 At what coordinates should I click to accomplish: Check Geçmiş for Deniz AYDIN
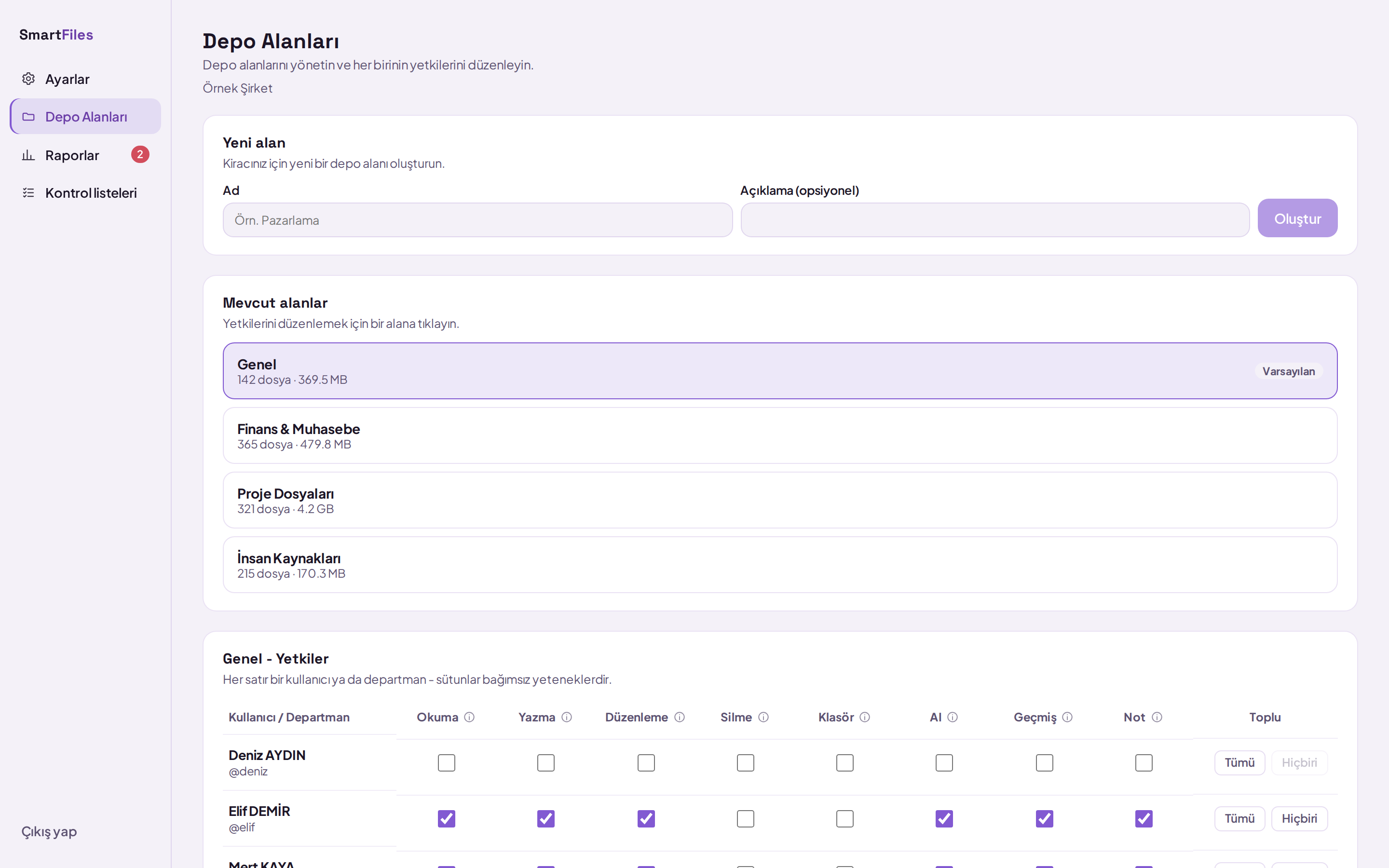click(x=1045, y=763)
